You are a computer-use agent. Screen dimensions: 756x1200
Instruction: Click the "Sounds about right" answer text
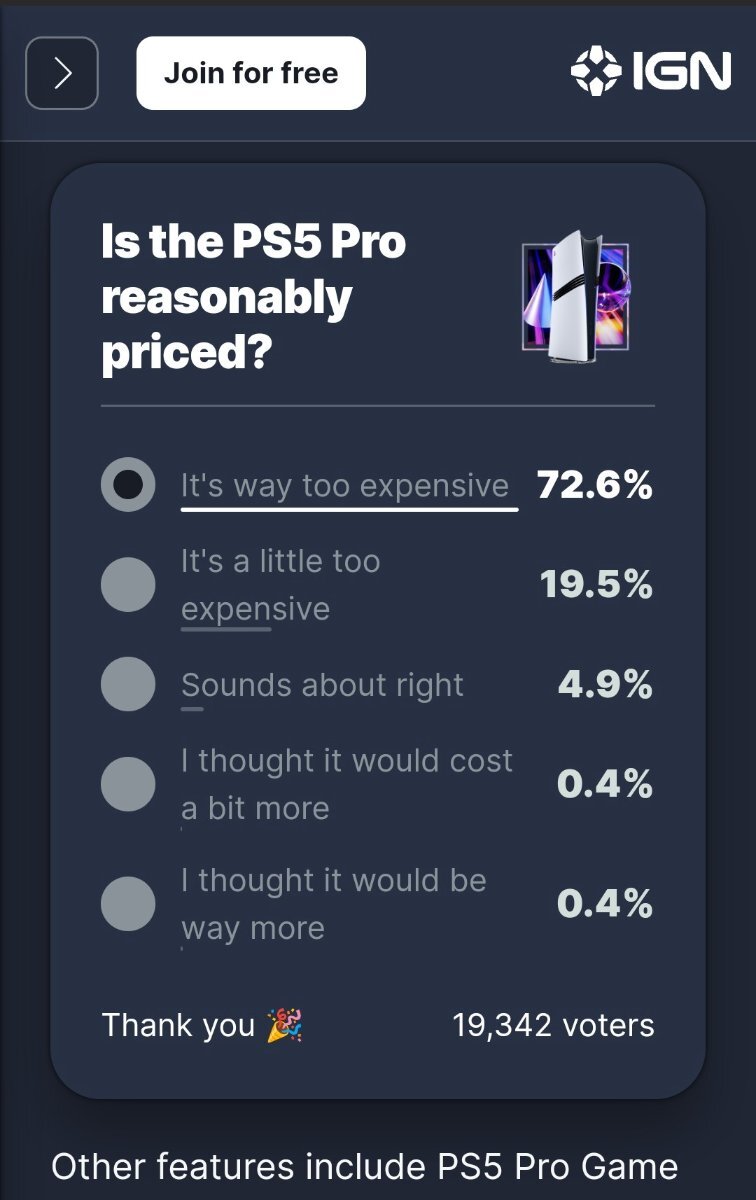(322, 685)
